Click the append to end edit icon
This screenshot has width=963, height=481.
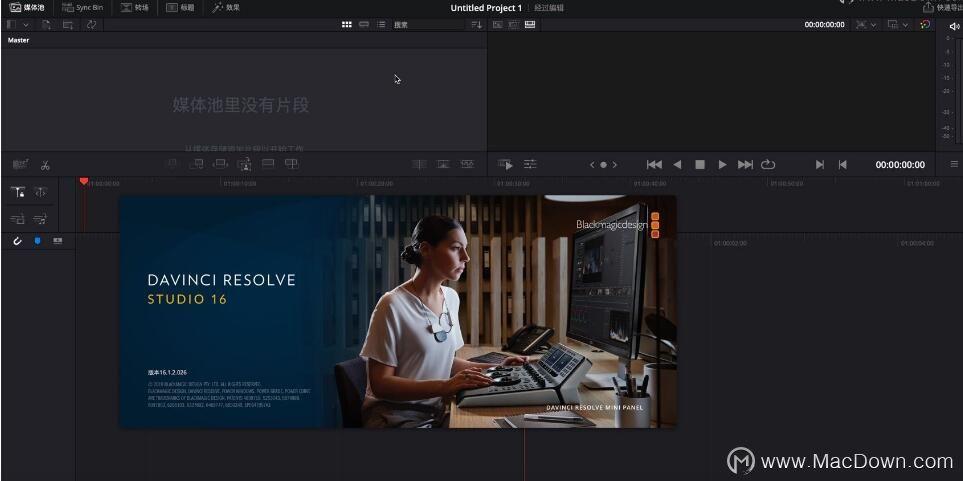click(196, 163)
